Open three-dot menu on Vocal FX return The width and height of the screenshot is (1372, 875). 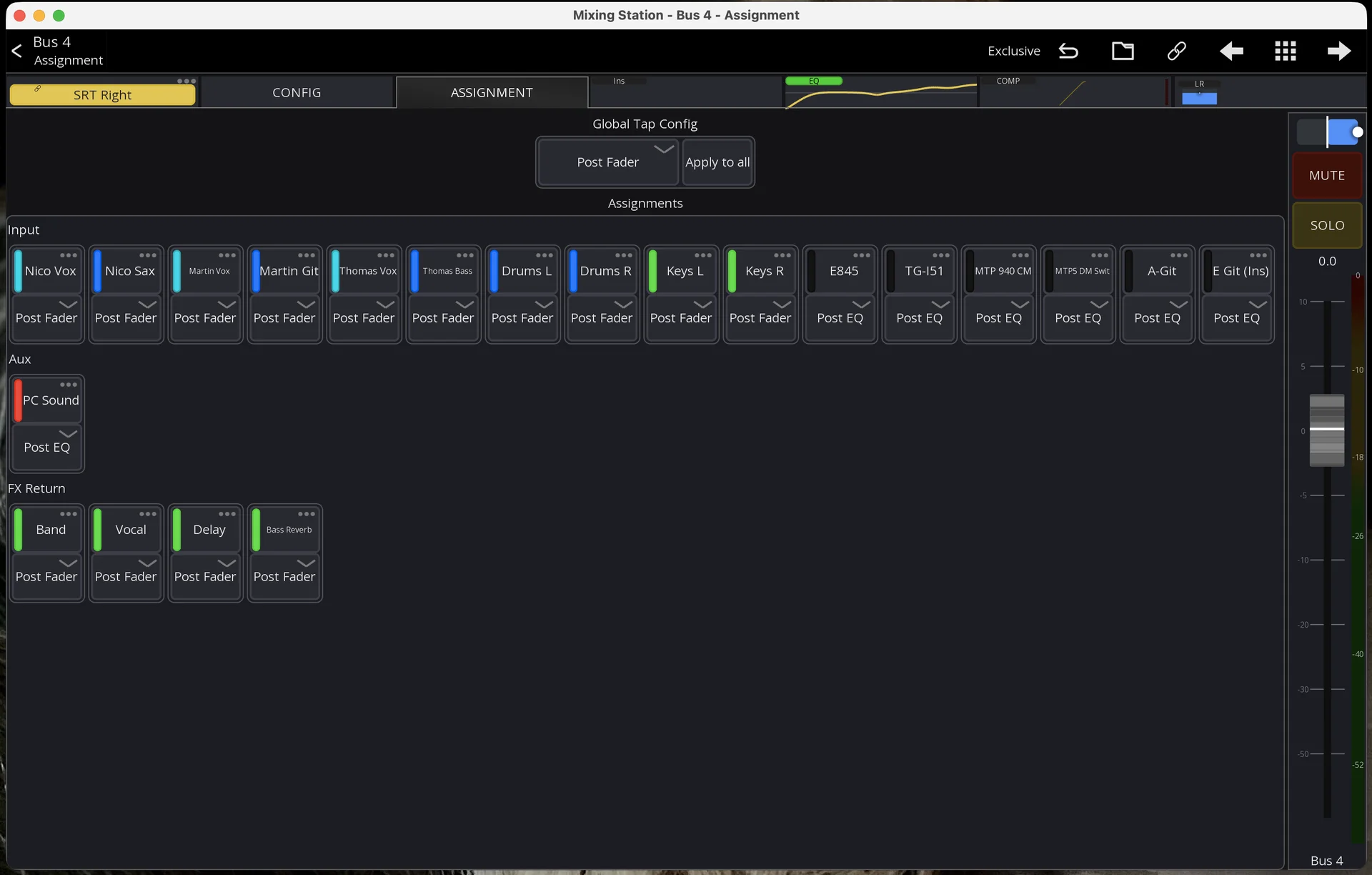148,514
